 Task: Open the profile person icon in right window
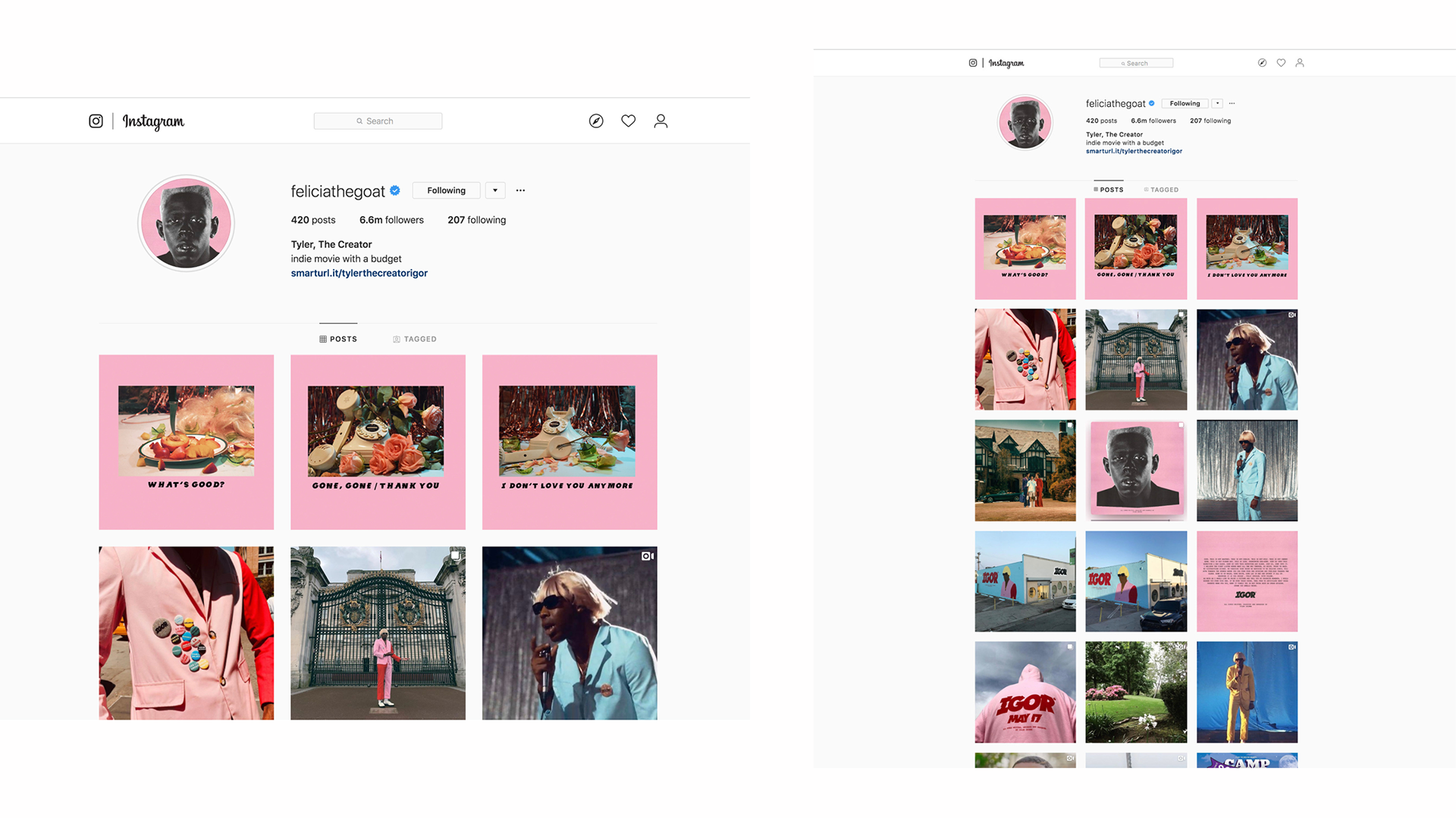[x=1300, y=63]
